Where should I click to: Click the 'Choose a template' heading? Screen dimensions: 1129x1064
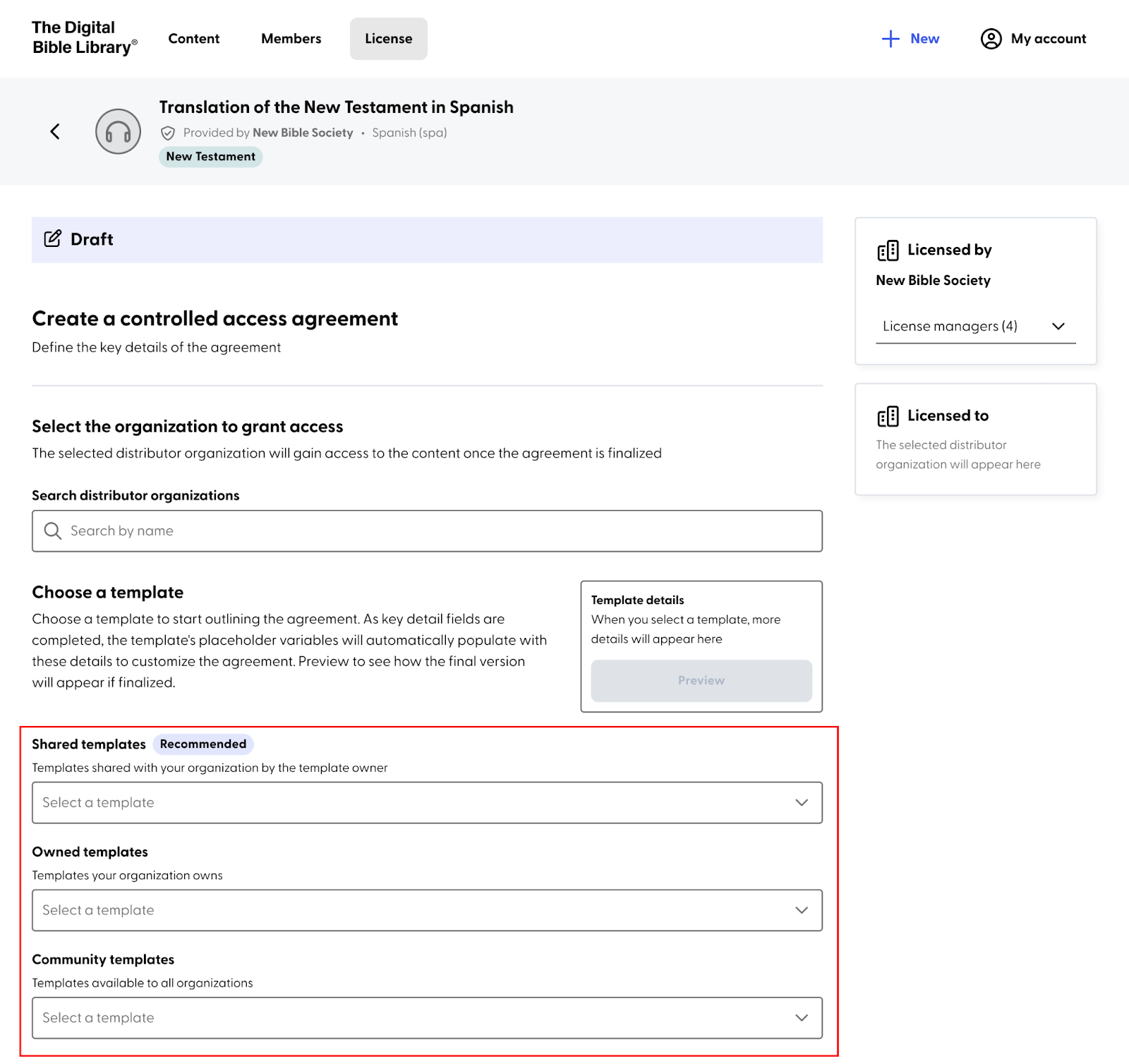click(x=108, y=592)
